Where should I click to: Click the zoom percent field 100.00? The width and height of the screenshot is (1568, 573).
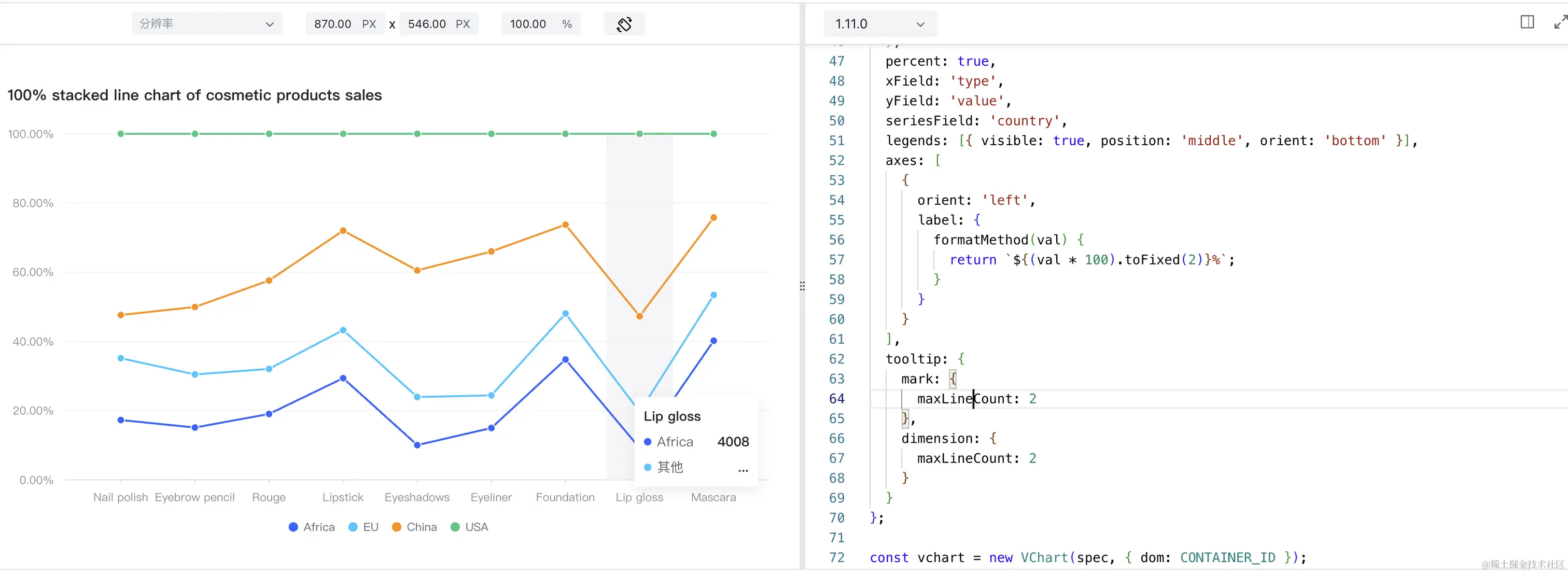point(528,24)
